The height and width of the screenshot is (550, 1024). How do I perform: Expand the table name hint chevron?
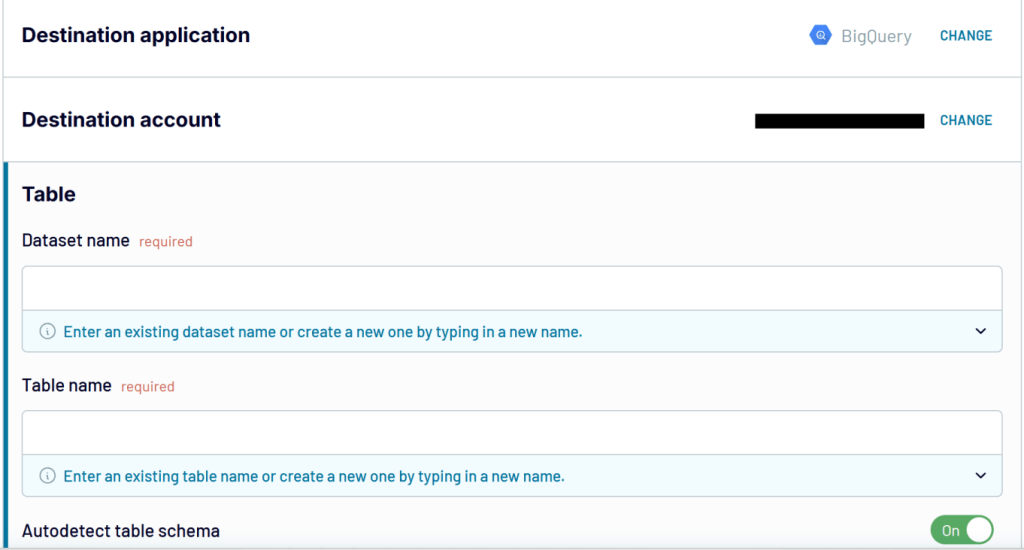point(980,476)
